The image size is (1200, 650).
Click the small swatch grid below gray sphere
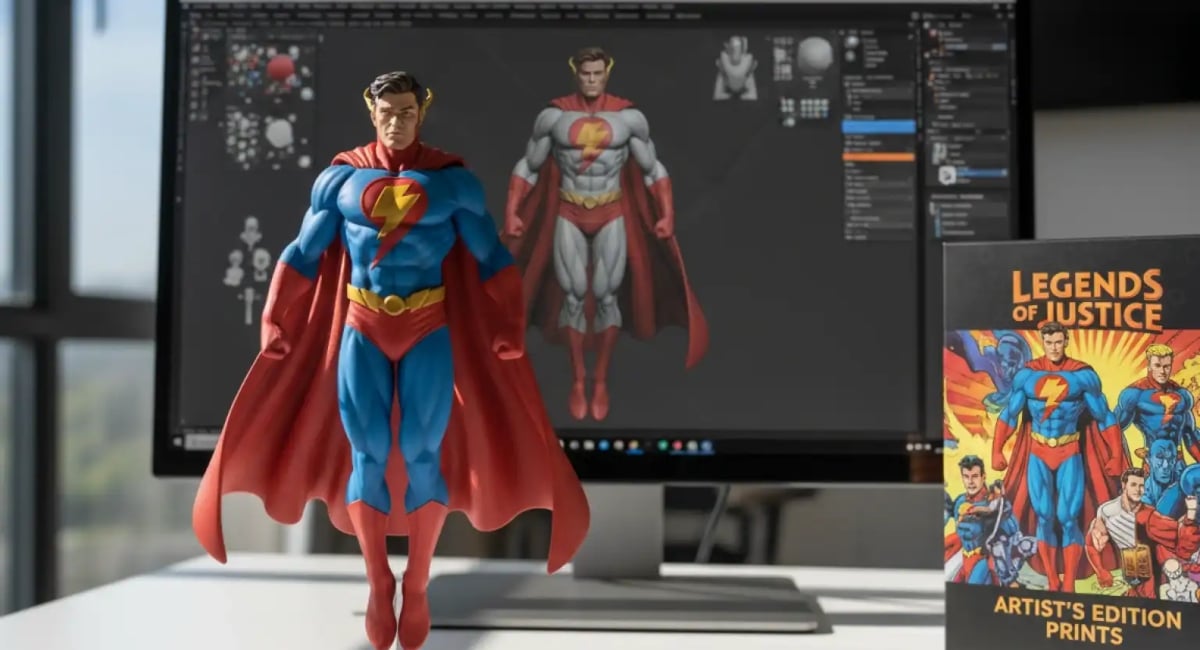(x=815, y=107)
